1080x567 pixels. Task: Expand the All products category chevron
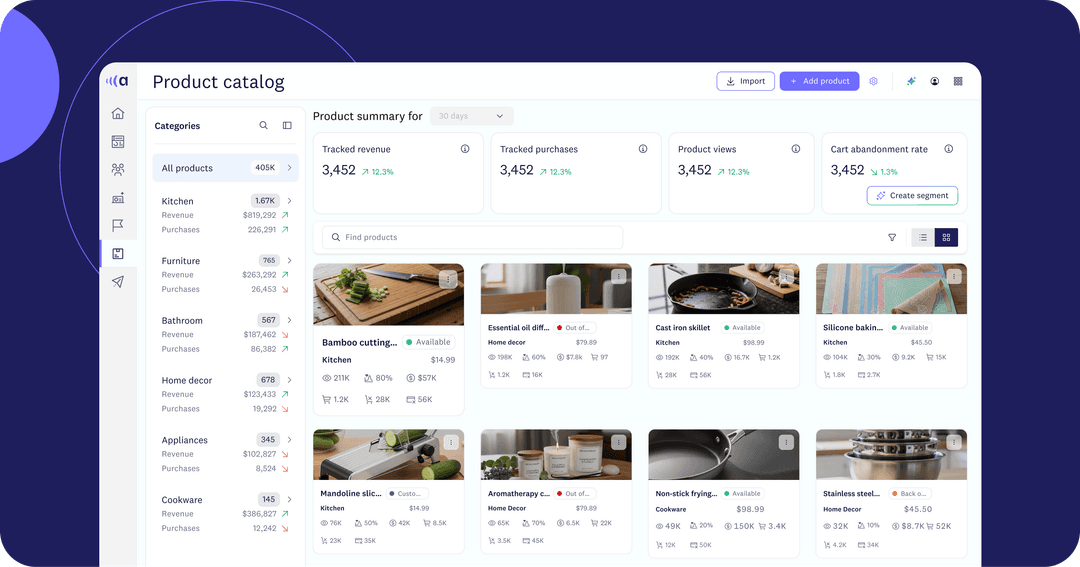point(289,167)
